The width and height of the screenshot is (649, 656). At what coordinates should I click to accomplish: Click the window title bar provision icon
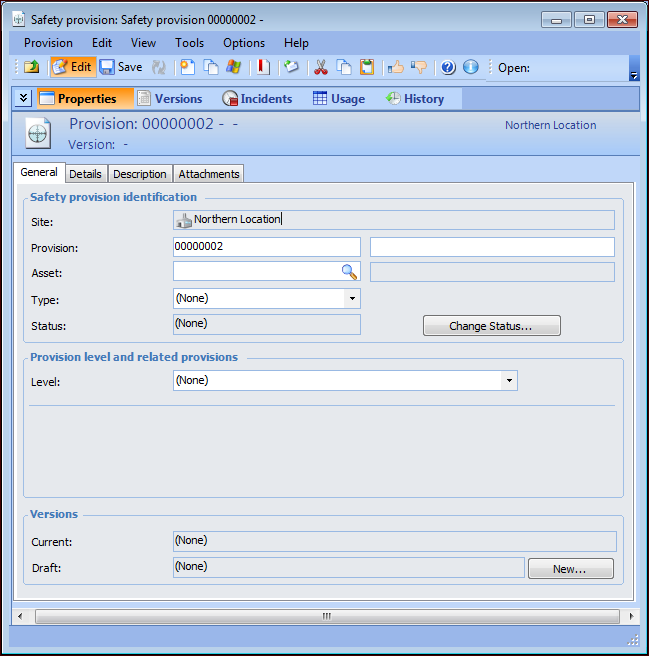coord(18,19)
